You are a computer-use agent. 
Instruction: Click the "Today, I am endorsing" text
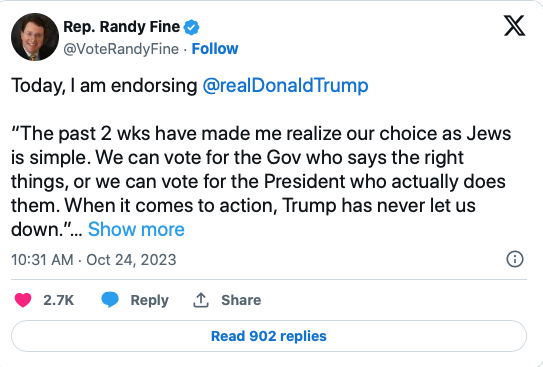tap(104, 86)
